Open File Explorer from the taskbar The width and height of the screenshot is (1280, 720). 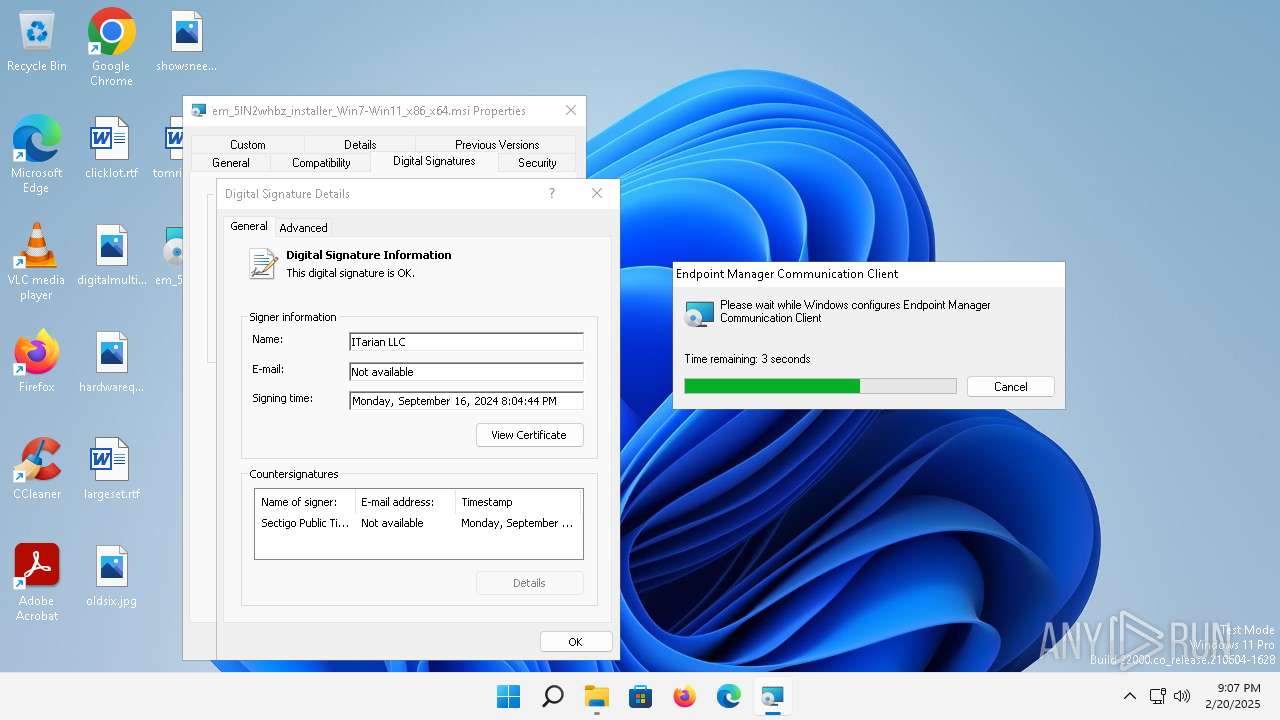(x=597, y=697)
